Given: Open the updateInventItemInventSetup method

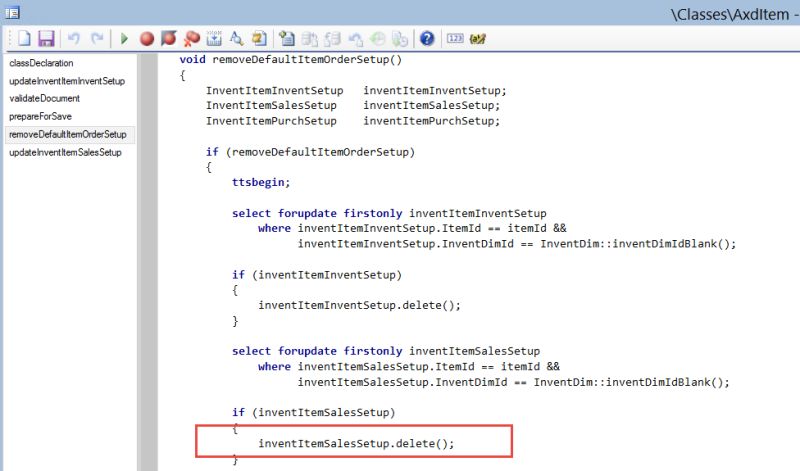Looking at the screenshot, I should [x=67, y=81].
